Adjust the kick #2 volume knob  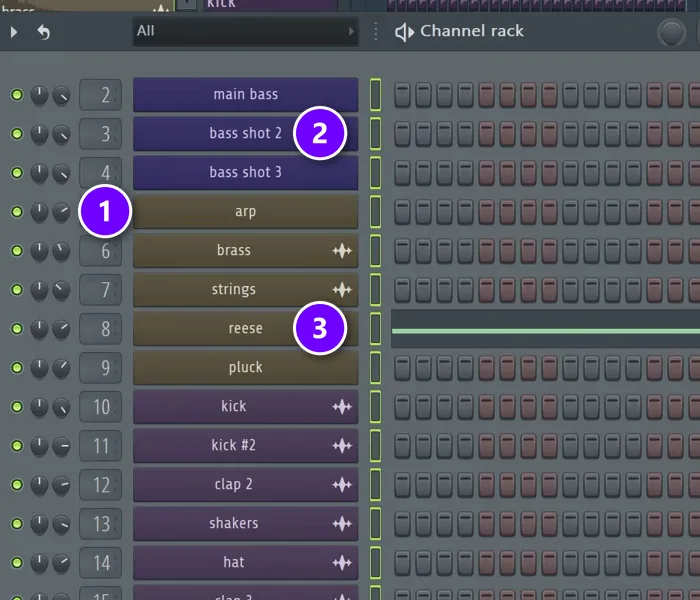pos(61,446)
